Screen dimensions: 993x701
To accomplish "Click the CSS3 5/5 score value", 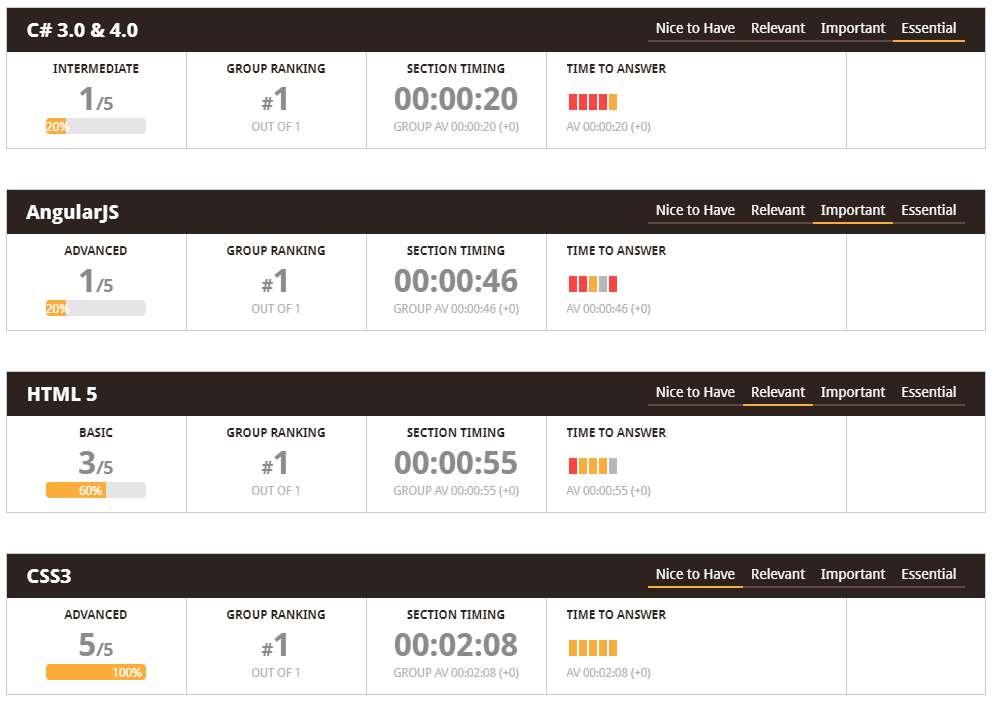I will 96,645.
